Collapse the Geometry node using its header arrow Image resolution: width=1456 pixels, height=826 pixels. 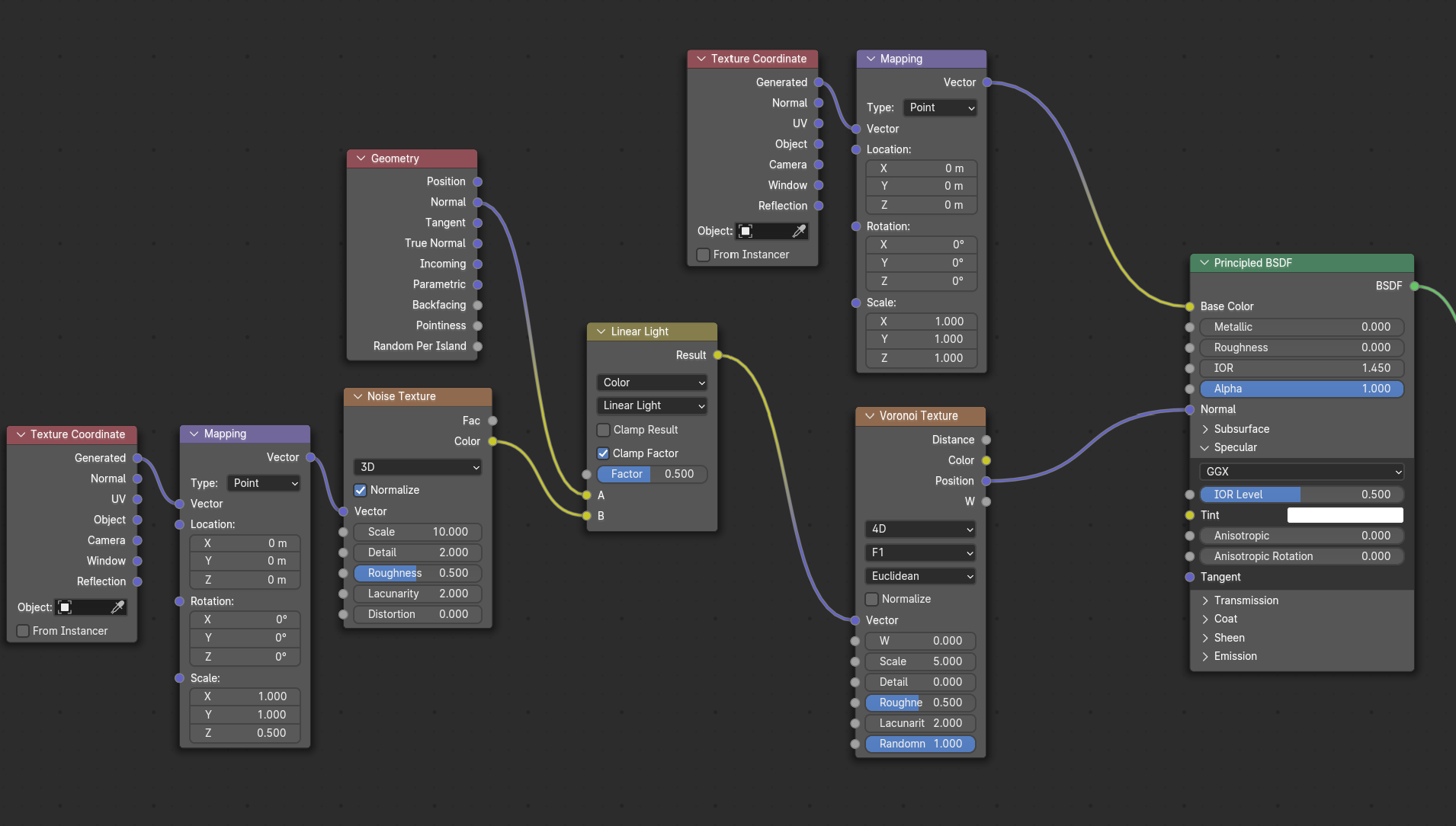tap(361, 158)
